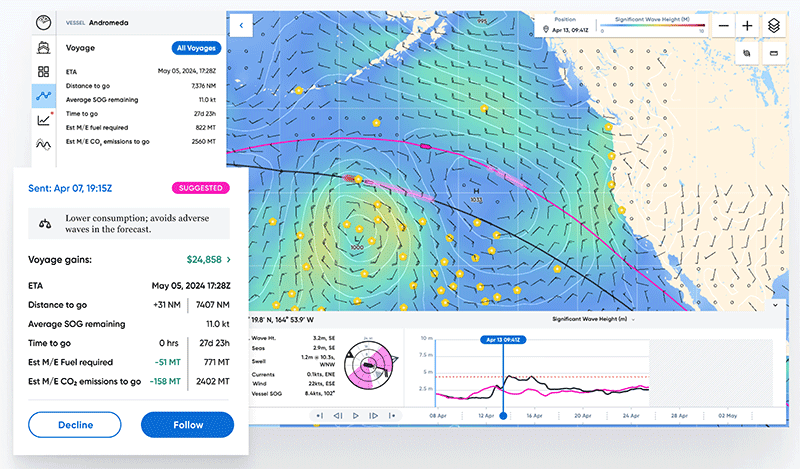Collapse the side panel with back chevron
This screenshot has height=469, width=800.
241,26
